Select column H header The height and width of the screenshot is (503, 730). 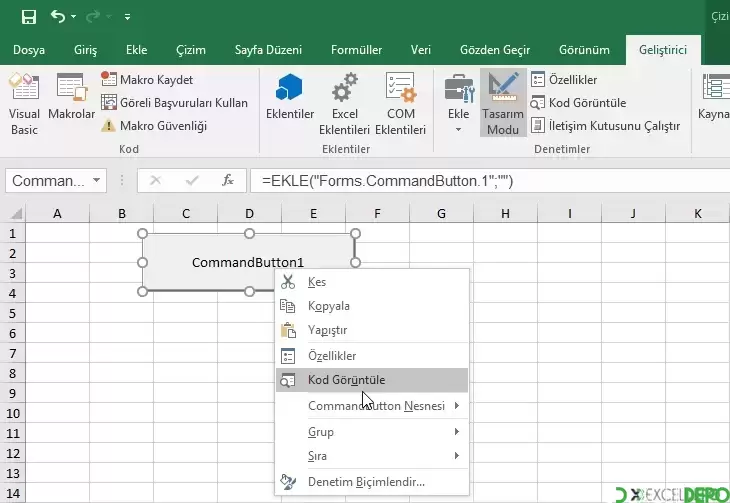(505, 213)
